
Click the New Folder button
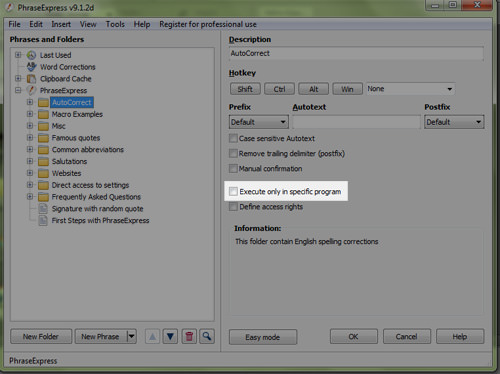point(41,336)
